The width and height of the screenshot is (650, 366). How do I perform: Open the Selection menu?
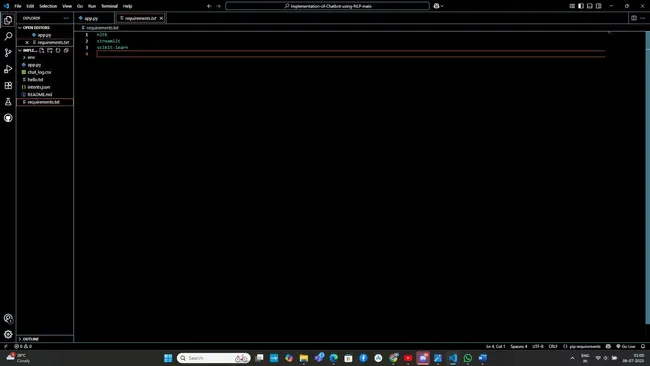(48, 6)
